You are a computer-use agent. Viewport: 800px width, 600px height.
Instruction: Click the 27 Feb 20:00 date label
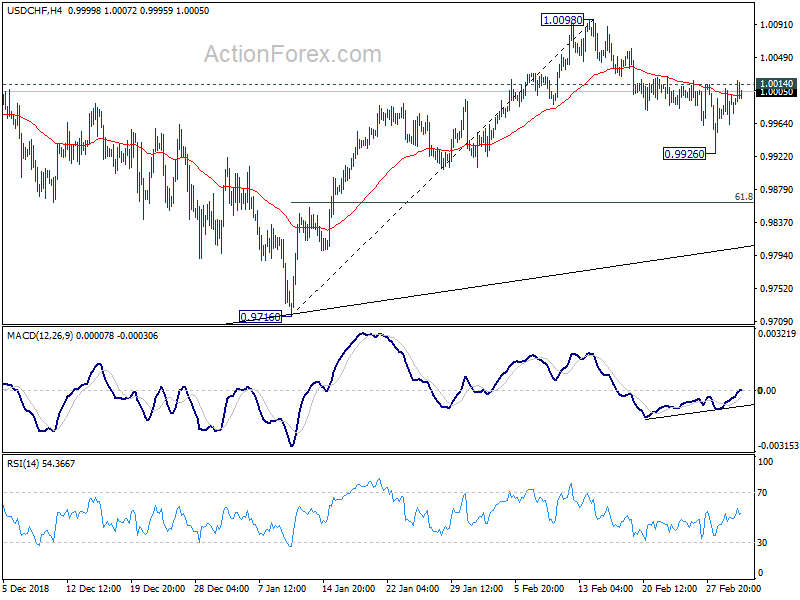pyautogui.click(x=734, y=589)
